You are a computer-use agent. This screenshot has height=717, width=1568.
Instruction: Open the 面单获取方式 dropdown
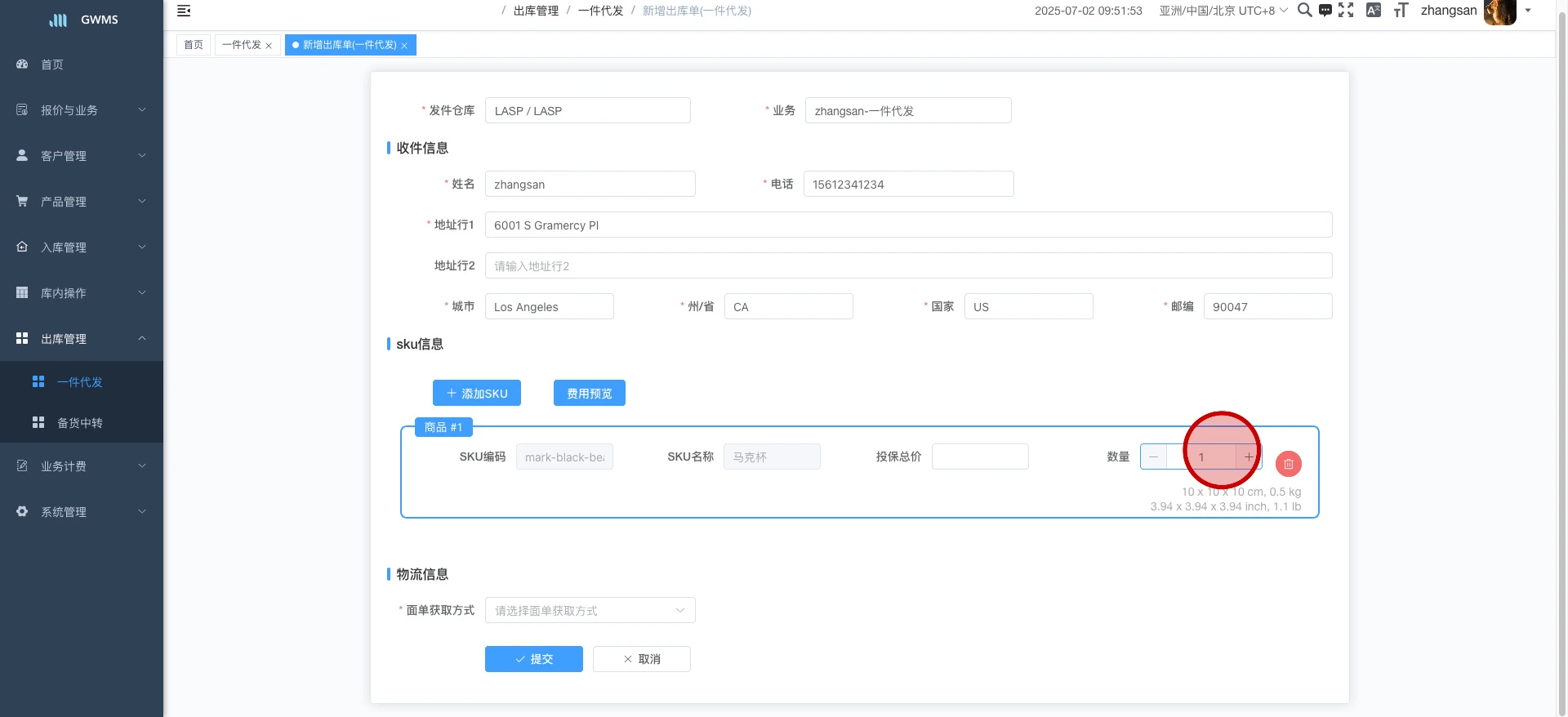pyautogui.click(x=590, y=610)
